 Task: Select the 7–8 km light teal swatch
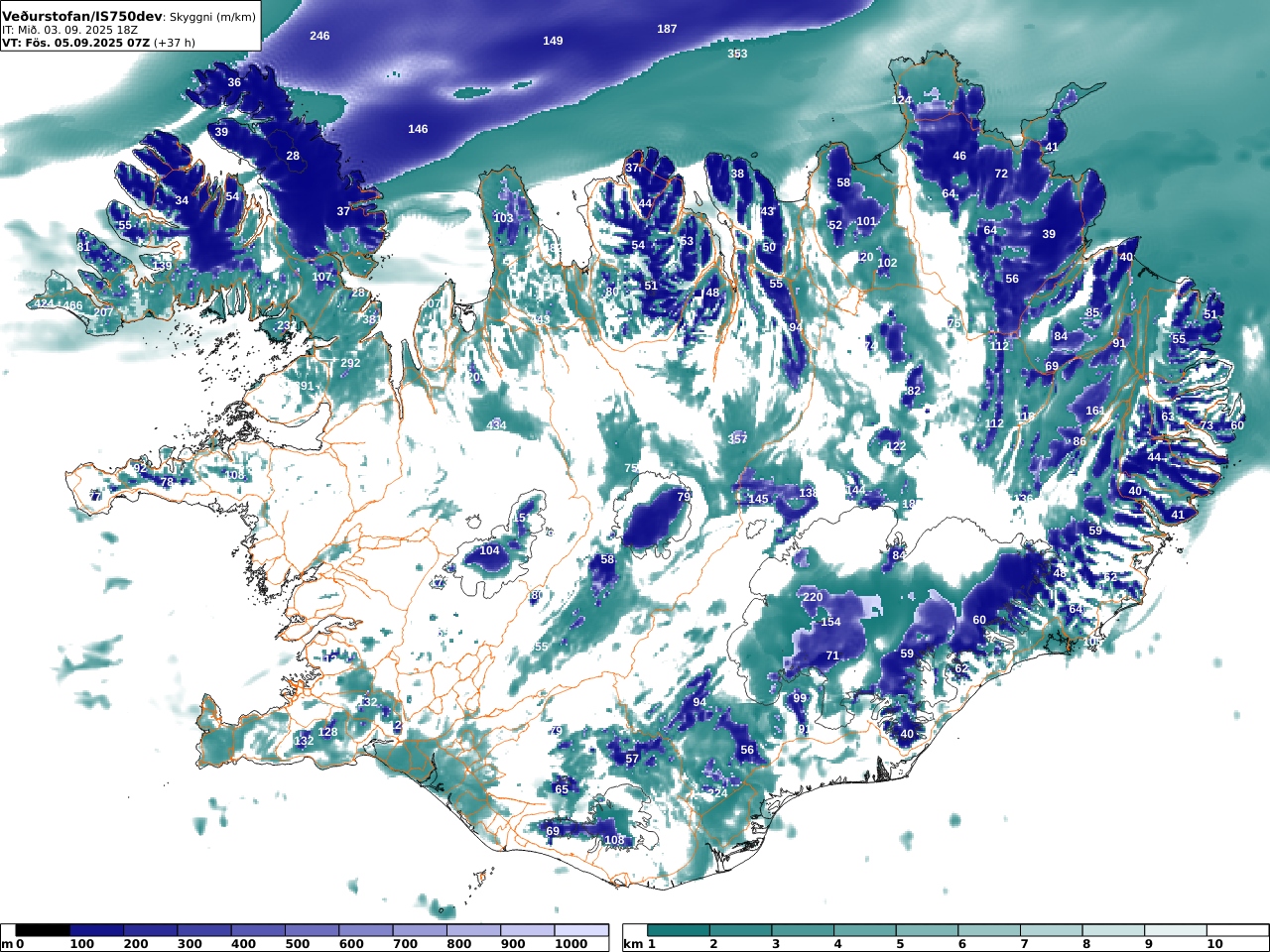click(1052, 930)
